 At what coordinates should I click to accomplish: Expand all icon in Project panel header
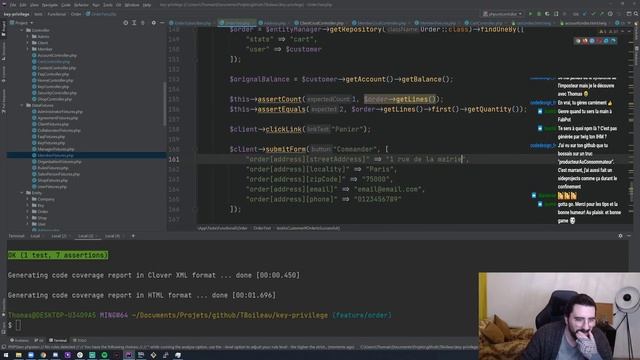tap(134, 23)
